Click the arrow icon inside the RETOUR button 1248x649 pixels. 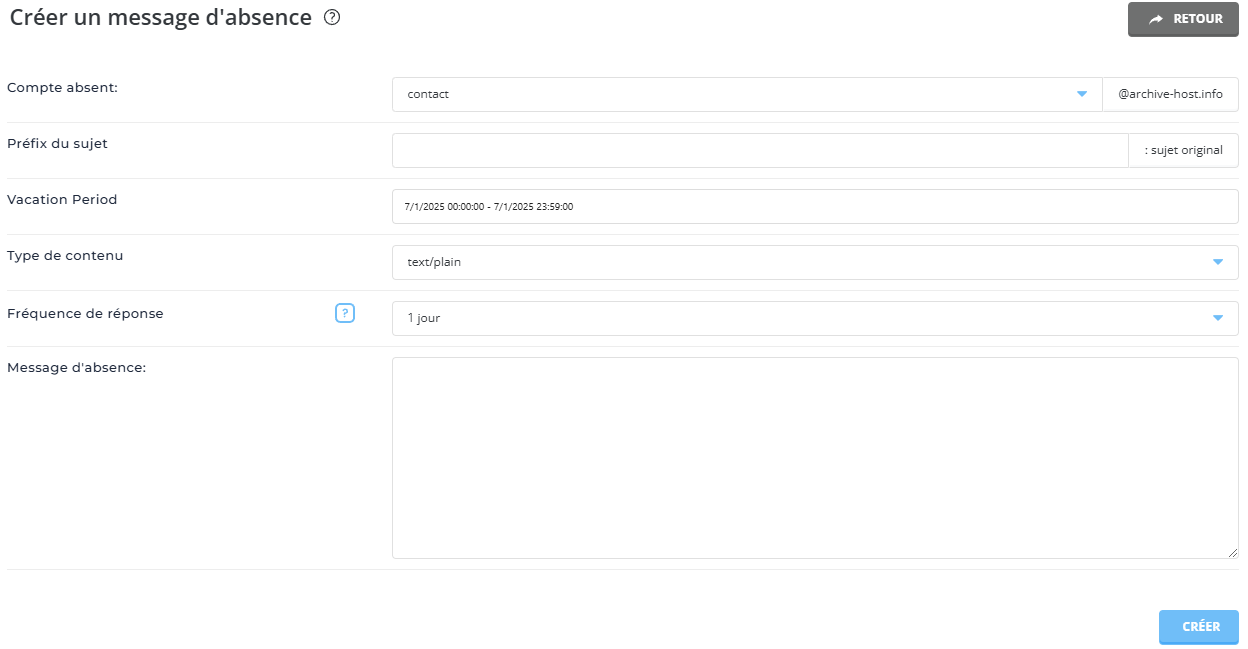(1156, 19)
